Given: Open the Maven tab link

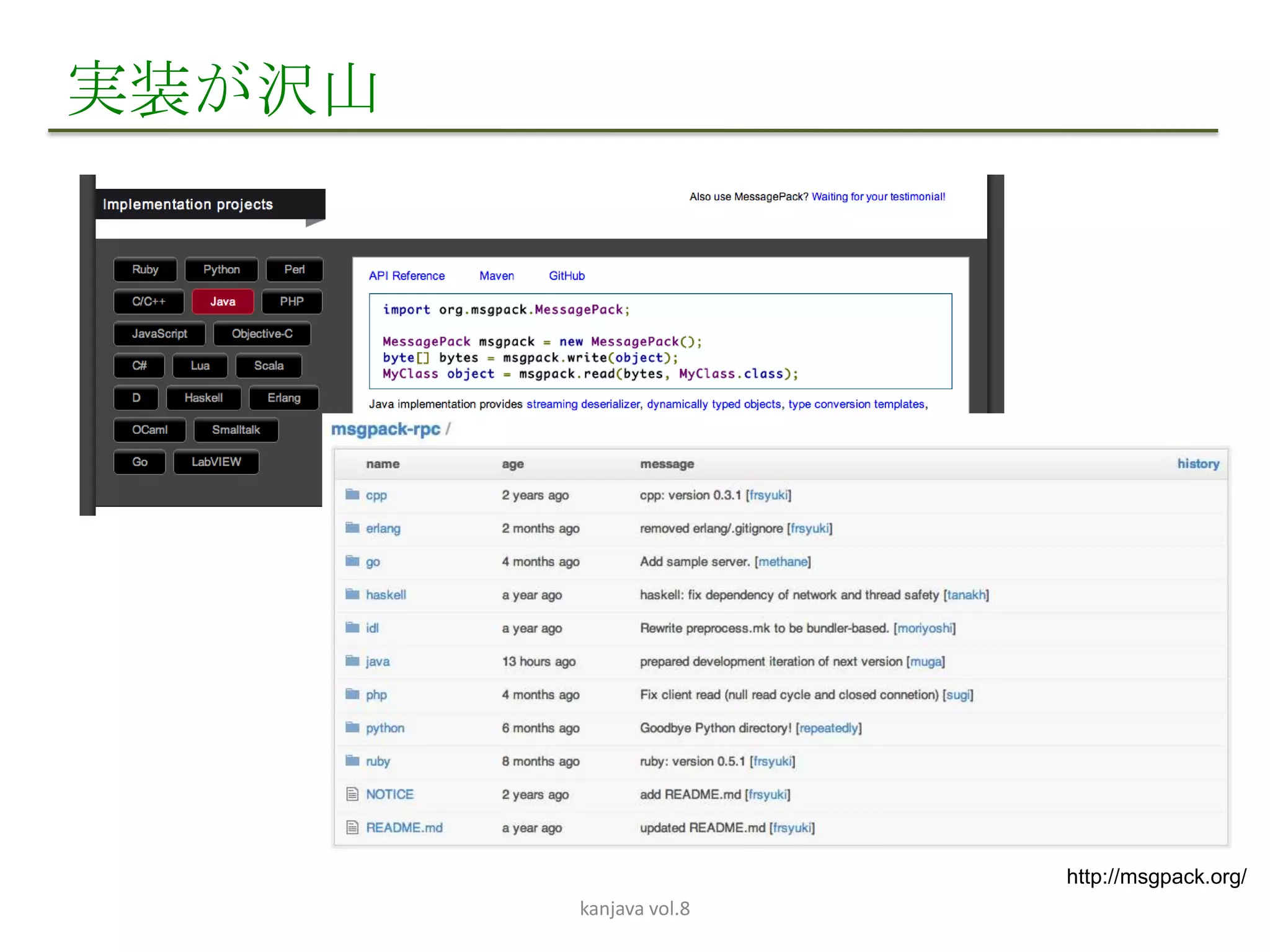Looking at the screenshot, I should 496,276.
